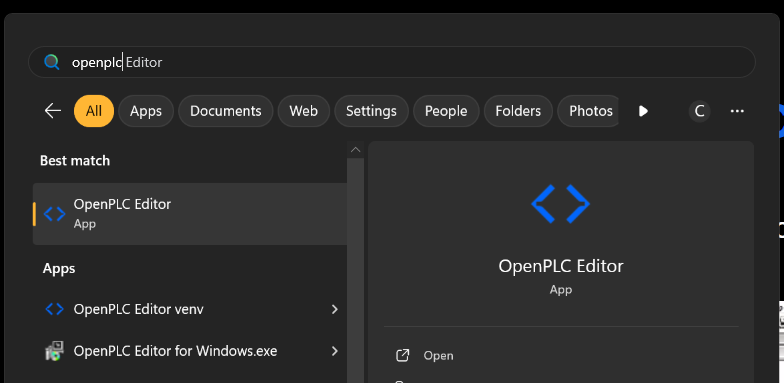Image resolution: width=784 pixels, height=383 pixels.
Task: Open the OpenPLC Editor app via Open
Action: (438, 356)
